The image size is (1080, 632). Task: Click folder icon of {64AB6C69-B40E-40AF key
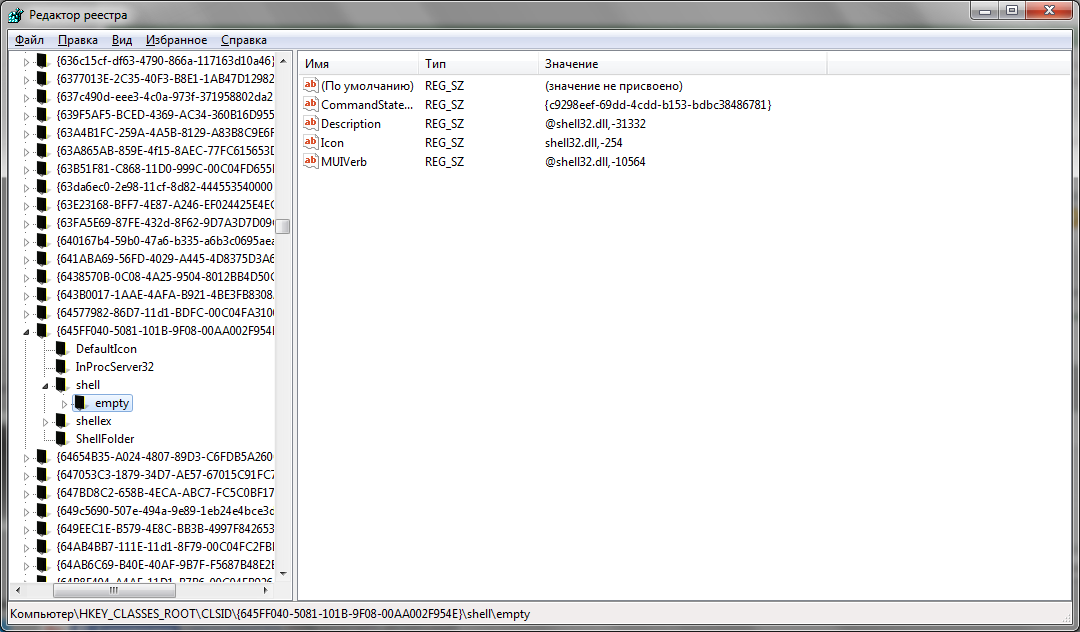coord(42,565)
